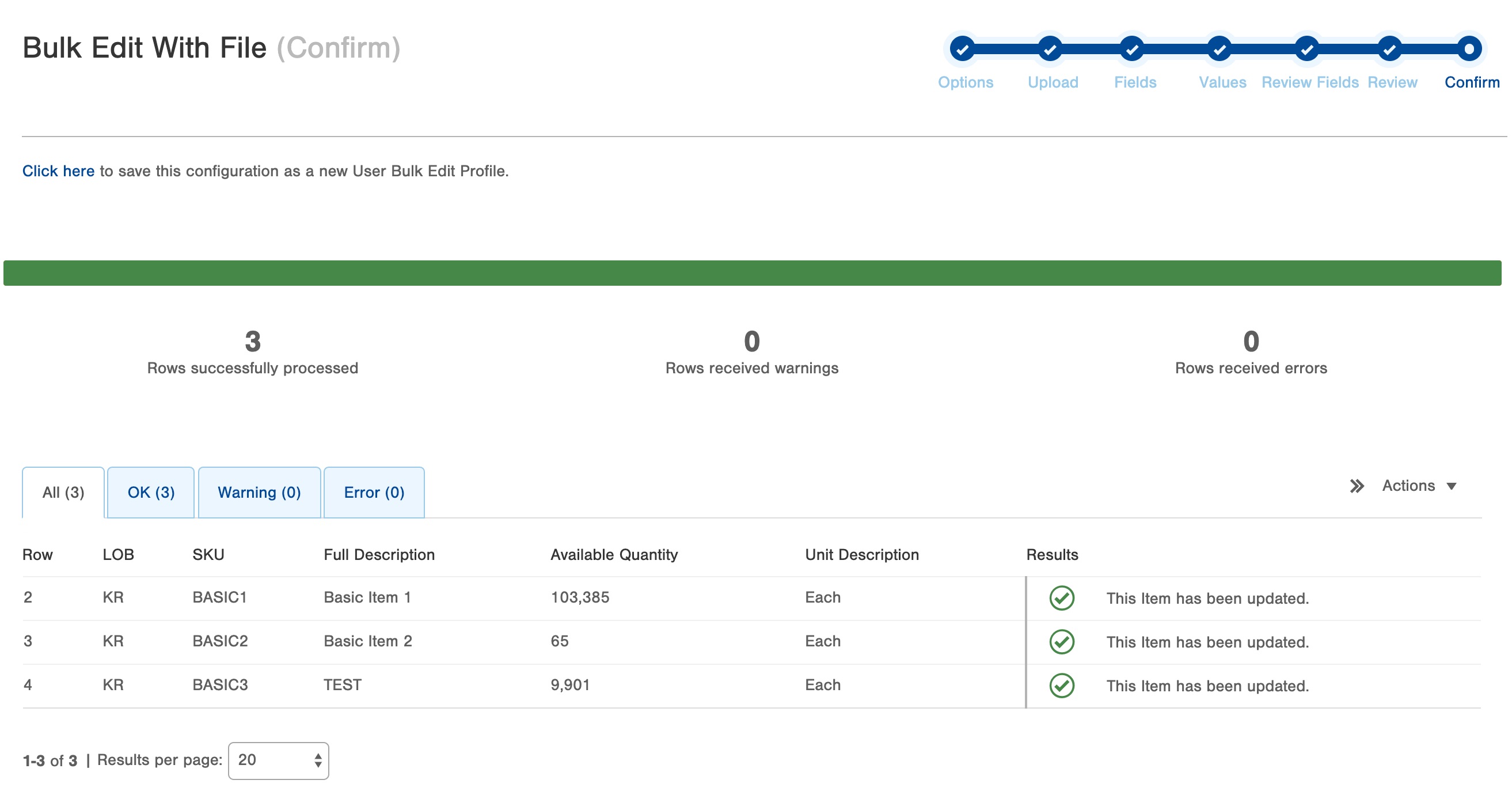This screenshot has height=795, width=1512.
Task: Click the SKU column header
Action: pos(208,554)
